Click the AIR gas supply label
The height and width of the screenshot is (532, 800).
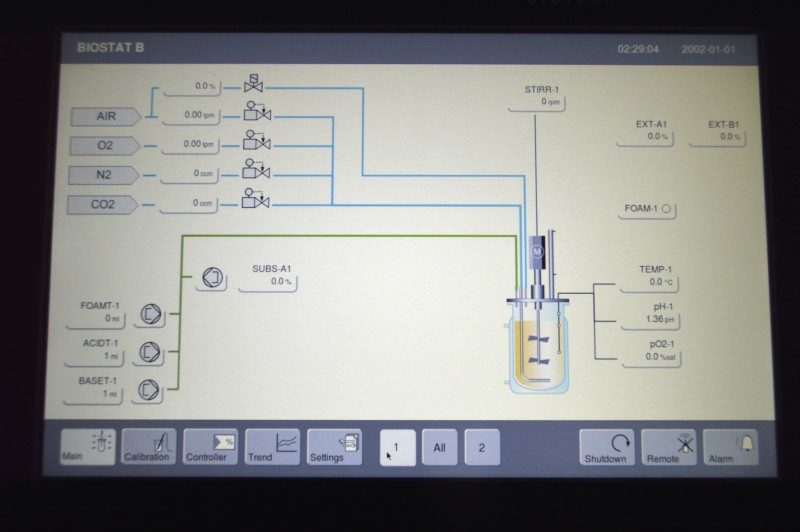(x=106, y=116)
